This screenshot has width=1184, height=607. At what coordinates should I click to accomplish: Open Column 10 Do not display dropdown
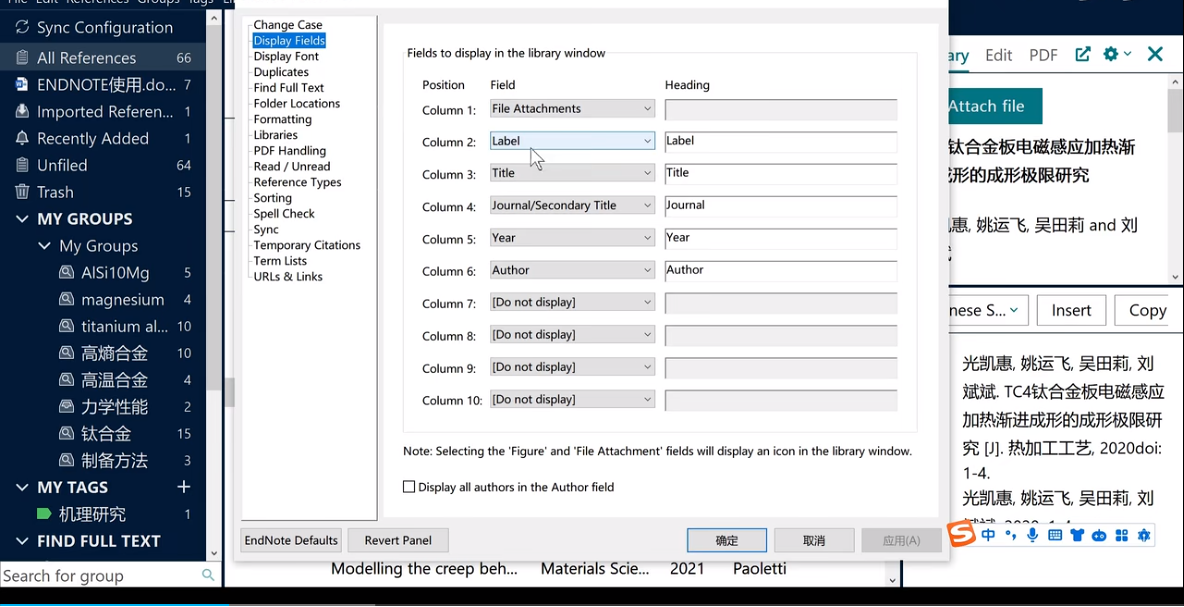click(x=572, y=399)
